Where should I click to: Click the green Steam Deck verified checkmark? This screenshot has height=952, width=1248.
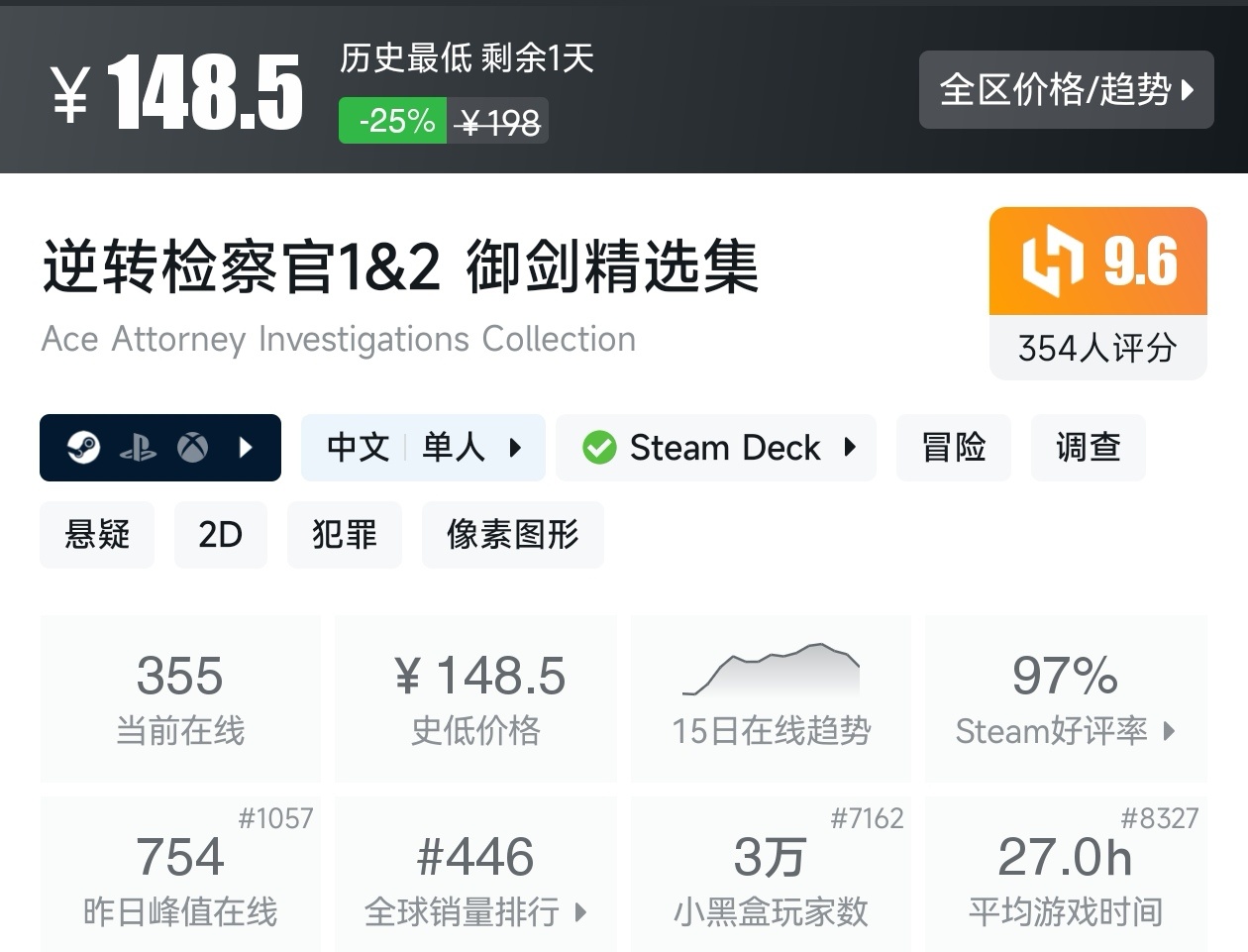tap(599, 448)
